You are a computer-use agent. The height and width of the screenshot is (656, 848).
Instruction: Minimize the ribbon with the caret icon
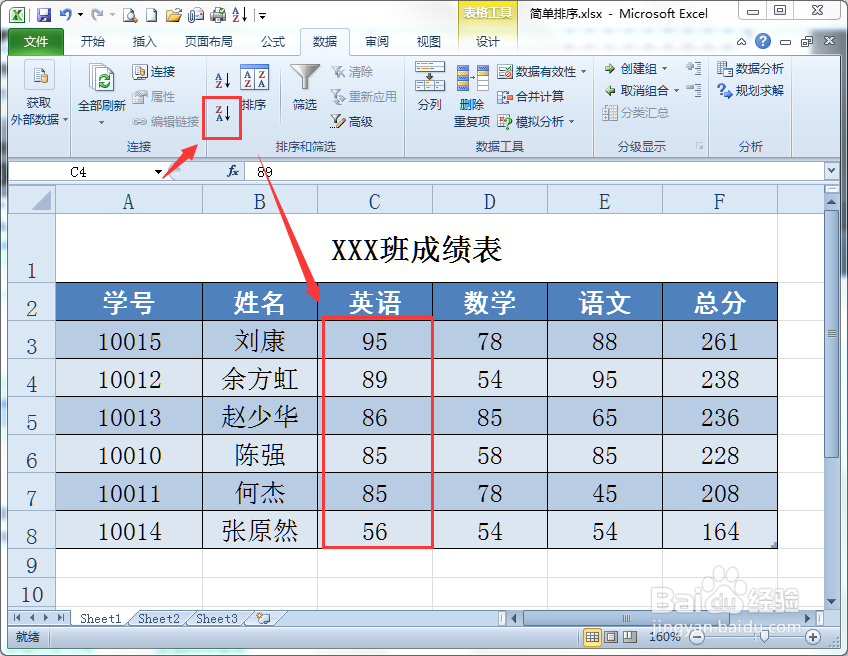741,42
